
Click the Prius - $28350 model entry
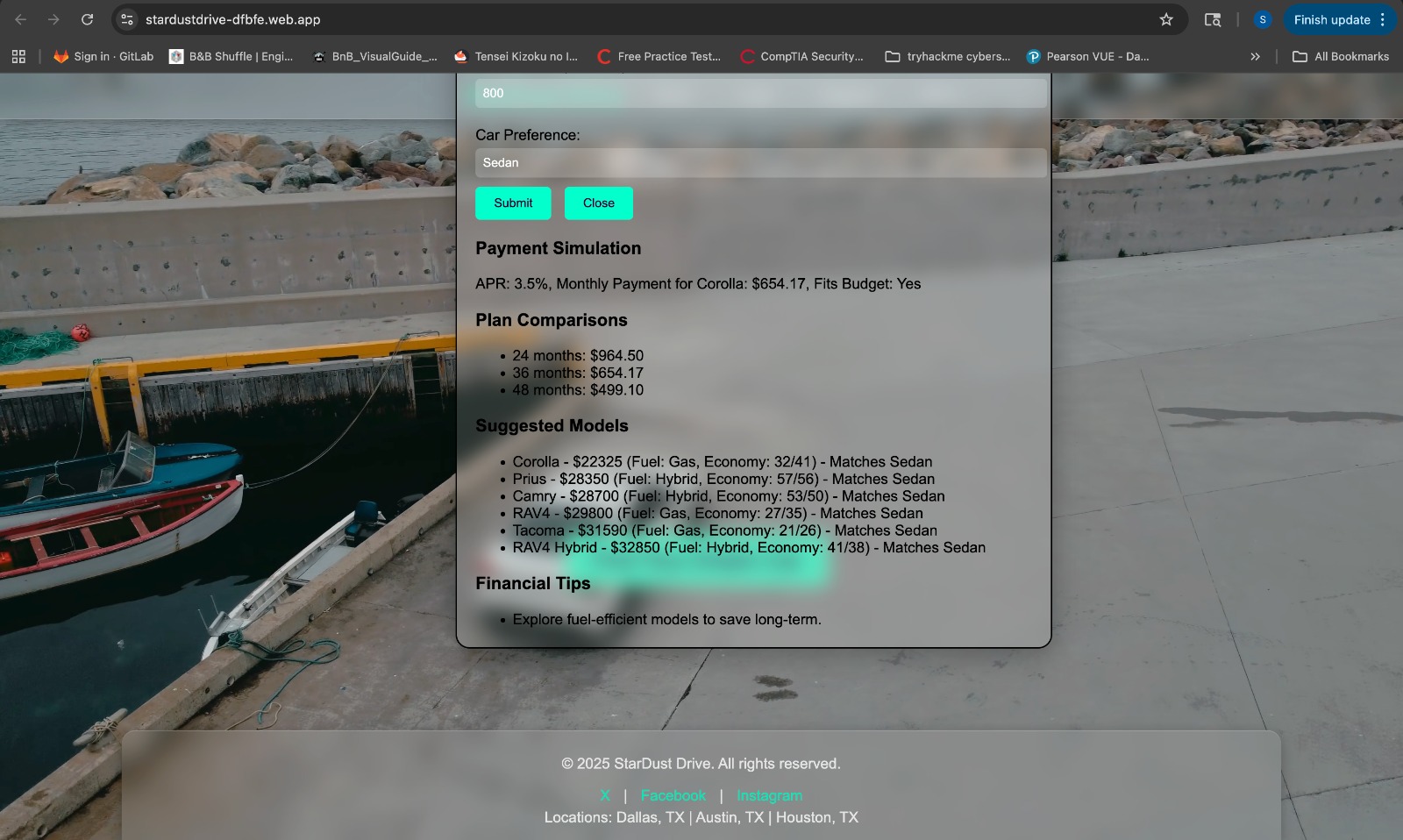pos(723,479)
